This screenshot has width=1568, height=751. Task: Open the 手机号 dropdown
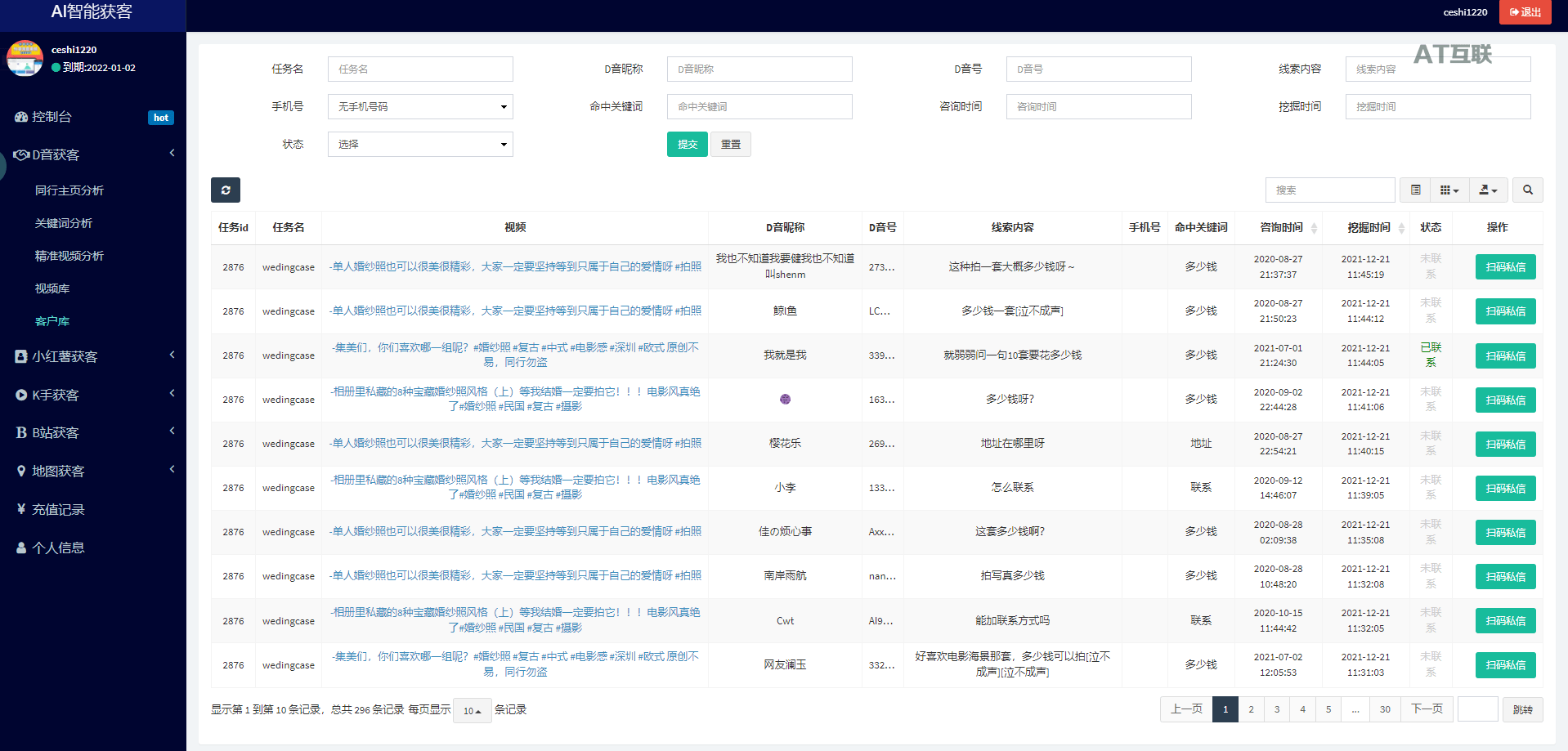coord(420,106)
